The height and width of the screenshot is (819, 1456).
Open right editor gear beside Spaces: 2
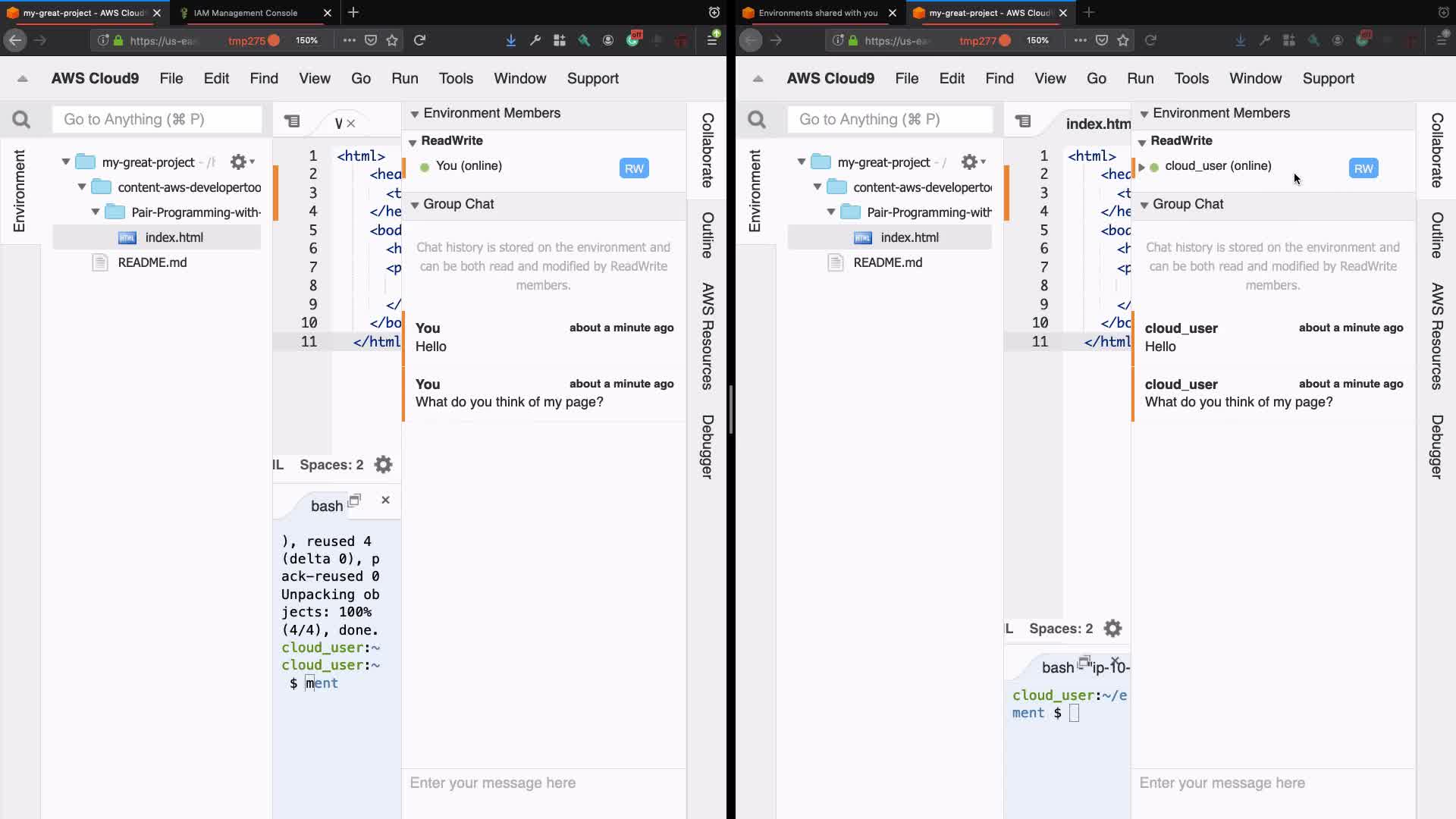1112,629
